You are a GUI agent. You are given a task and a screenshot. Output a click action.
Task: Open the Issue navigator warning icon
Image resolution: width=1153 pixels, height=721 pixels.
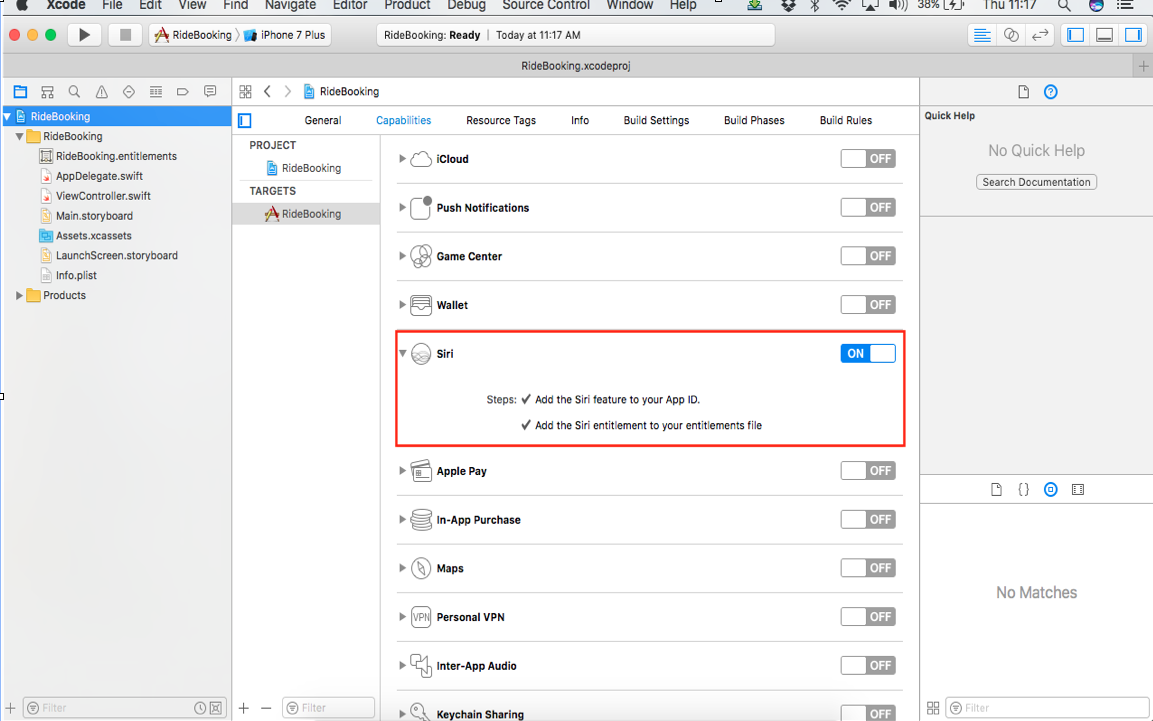tap(101, 92)
